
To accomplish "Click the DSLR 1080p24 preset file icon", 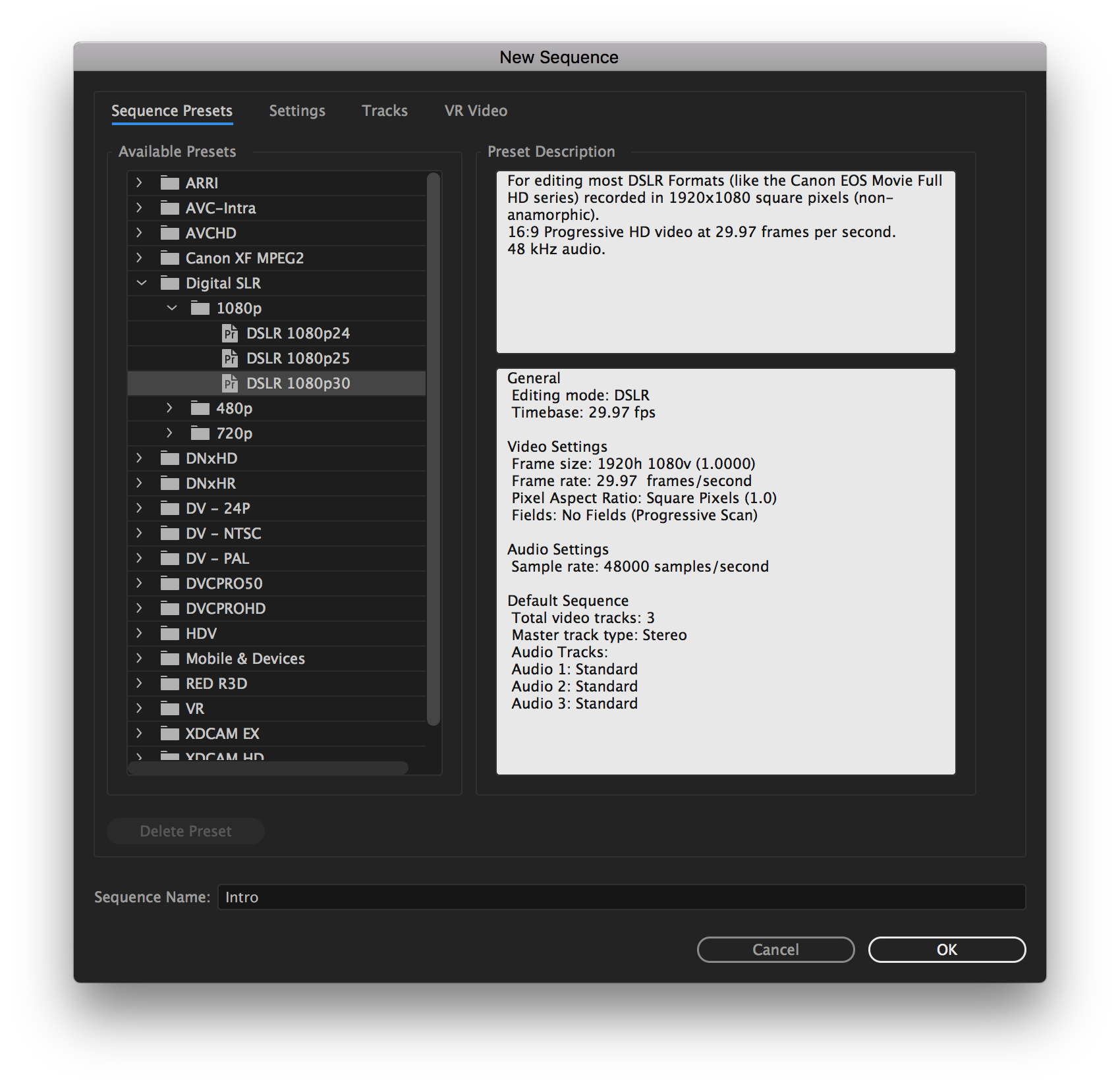I will click(x=229, y=333).
